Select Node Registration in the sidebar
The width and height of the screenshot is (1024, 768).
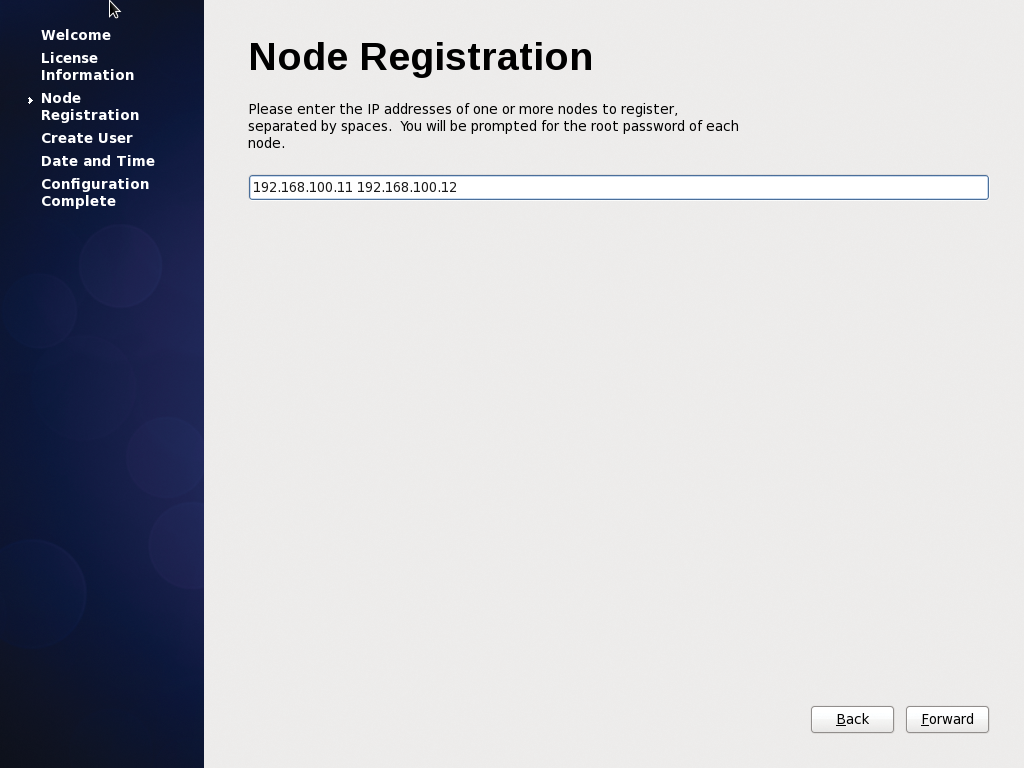tap(90, 106)
